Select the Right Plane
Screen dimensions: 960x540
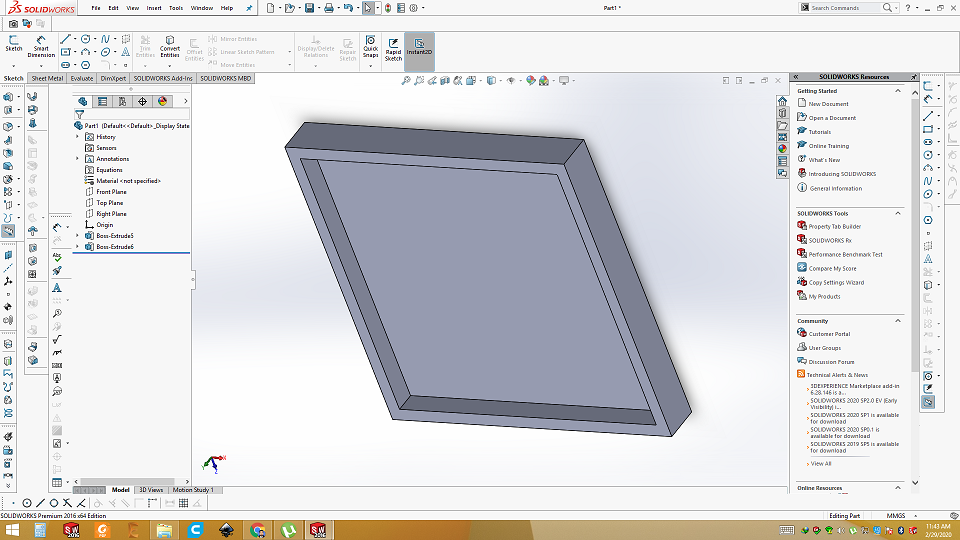click(106, 214)
